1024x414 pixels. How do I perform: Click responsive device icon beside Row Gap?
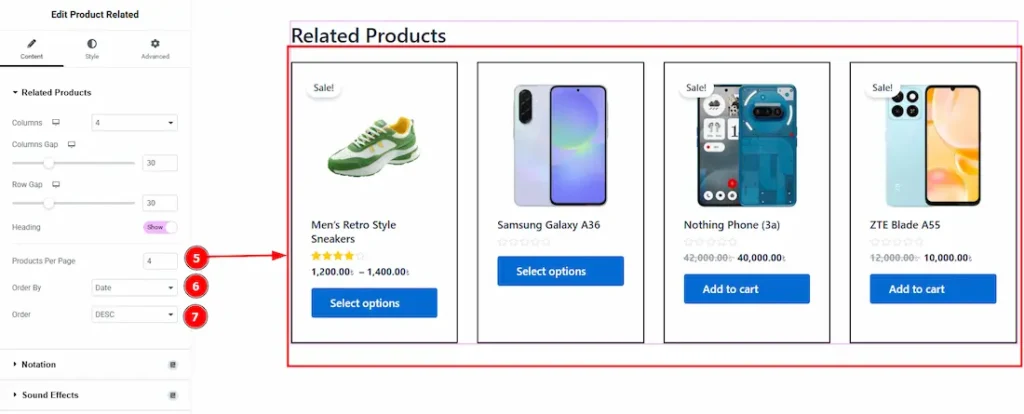56,185
